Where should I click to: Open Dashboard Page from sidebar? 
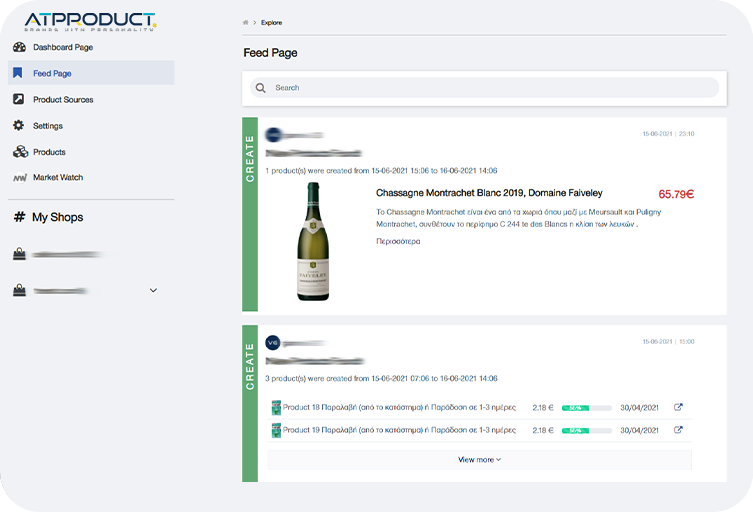[x=63, y=47]
